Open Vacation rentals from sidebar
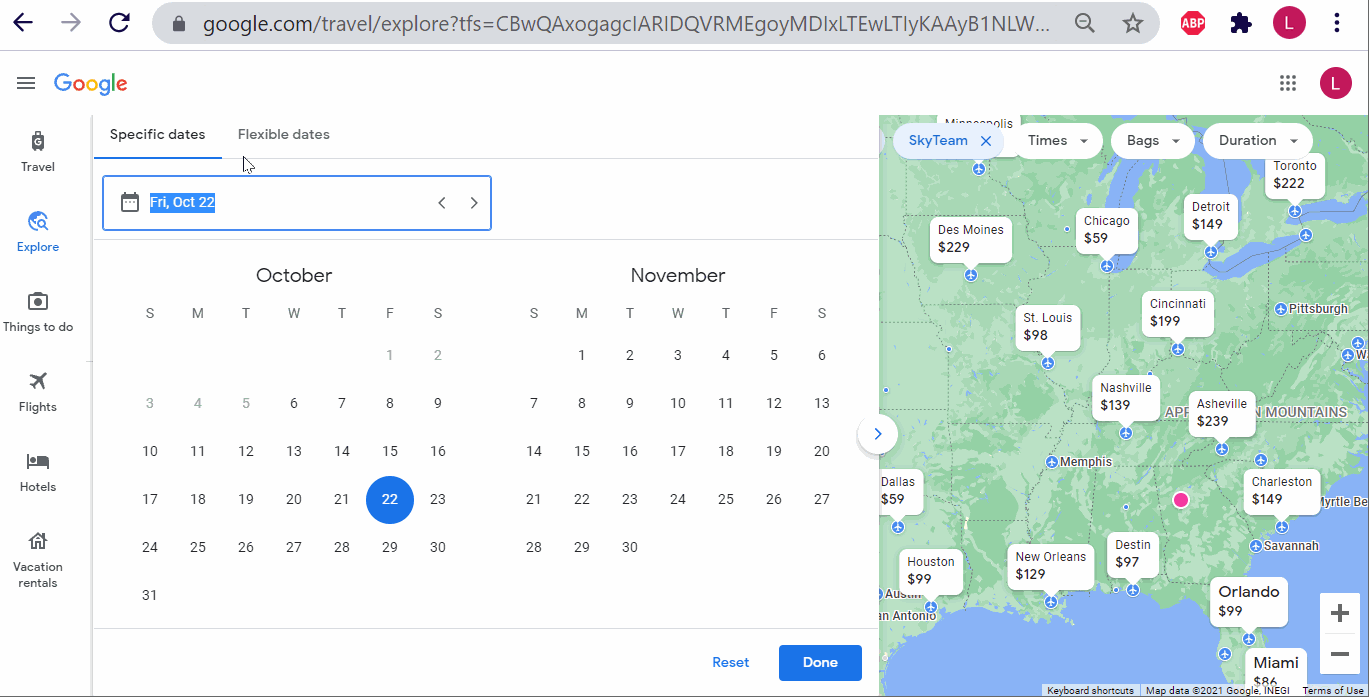Screen dimensions: 1369x697 click(38, 558)
